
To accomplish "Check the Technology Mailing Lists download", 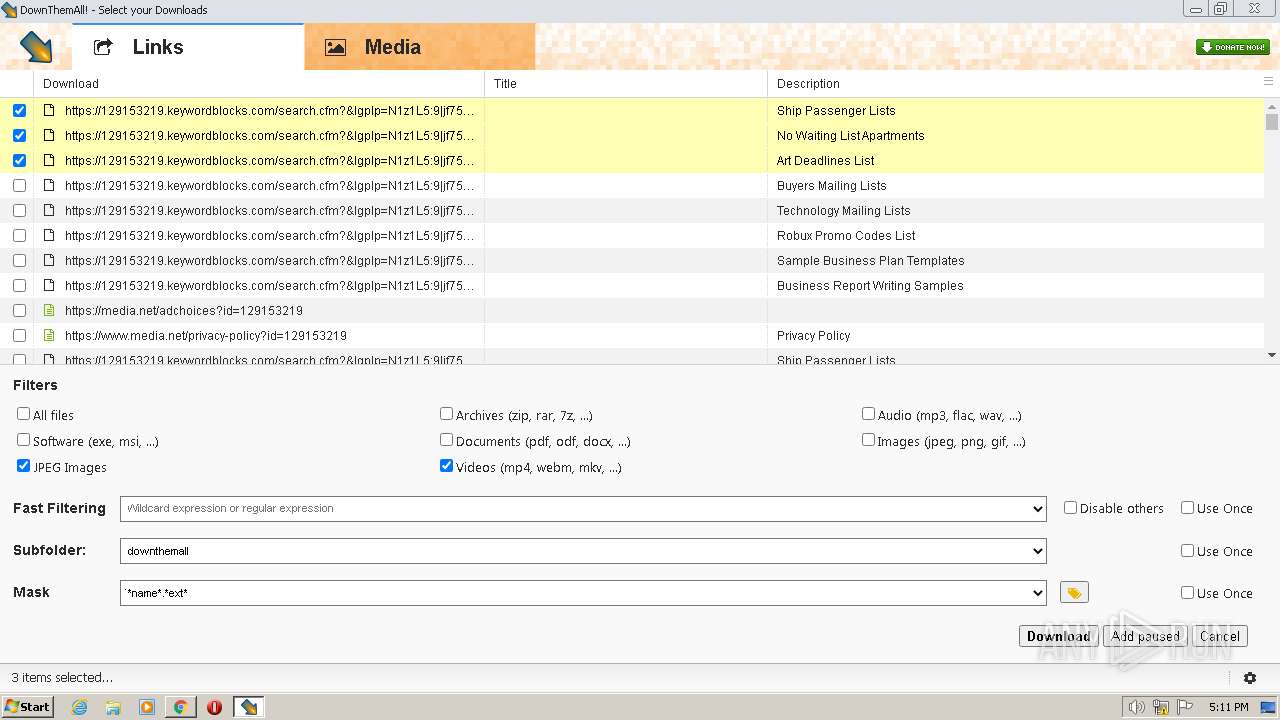I will coord(19,210).
